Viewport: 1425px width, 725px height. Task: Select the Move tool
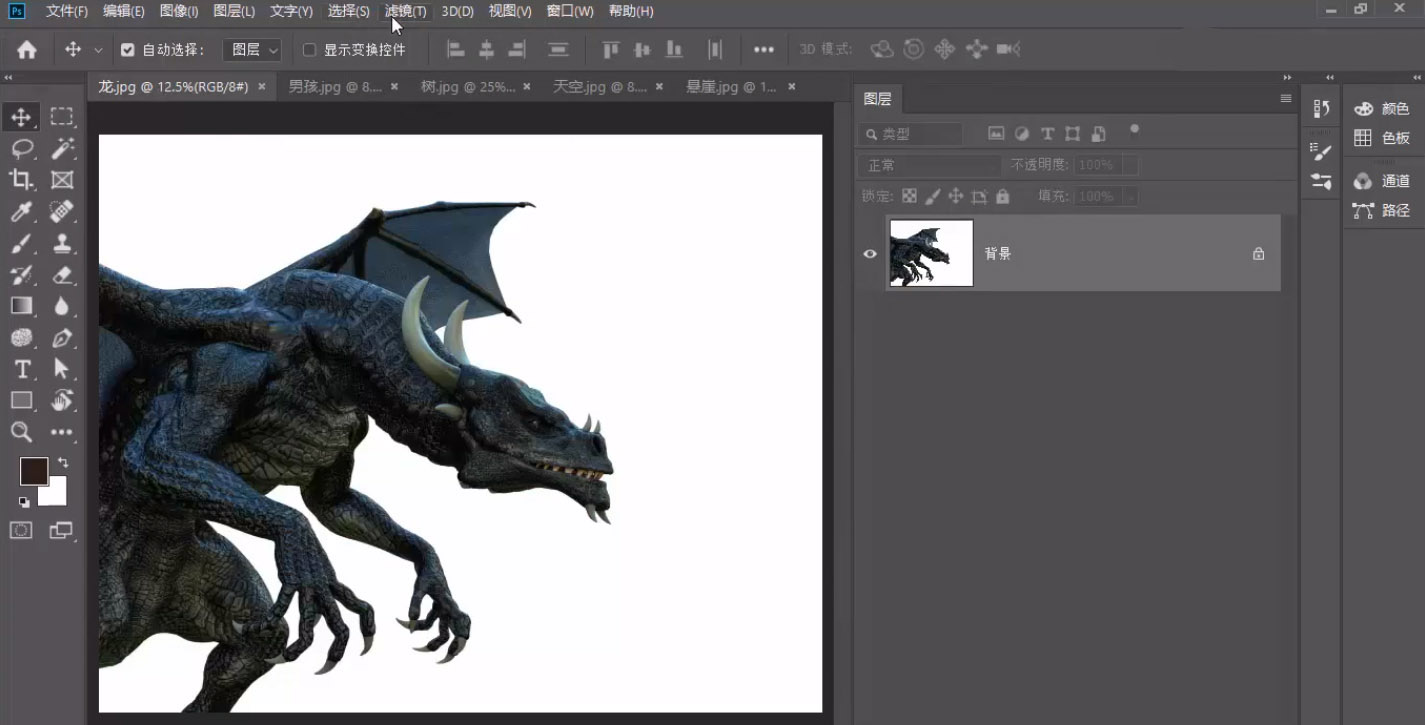pos(21,117)
